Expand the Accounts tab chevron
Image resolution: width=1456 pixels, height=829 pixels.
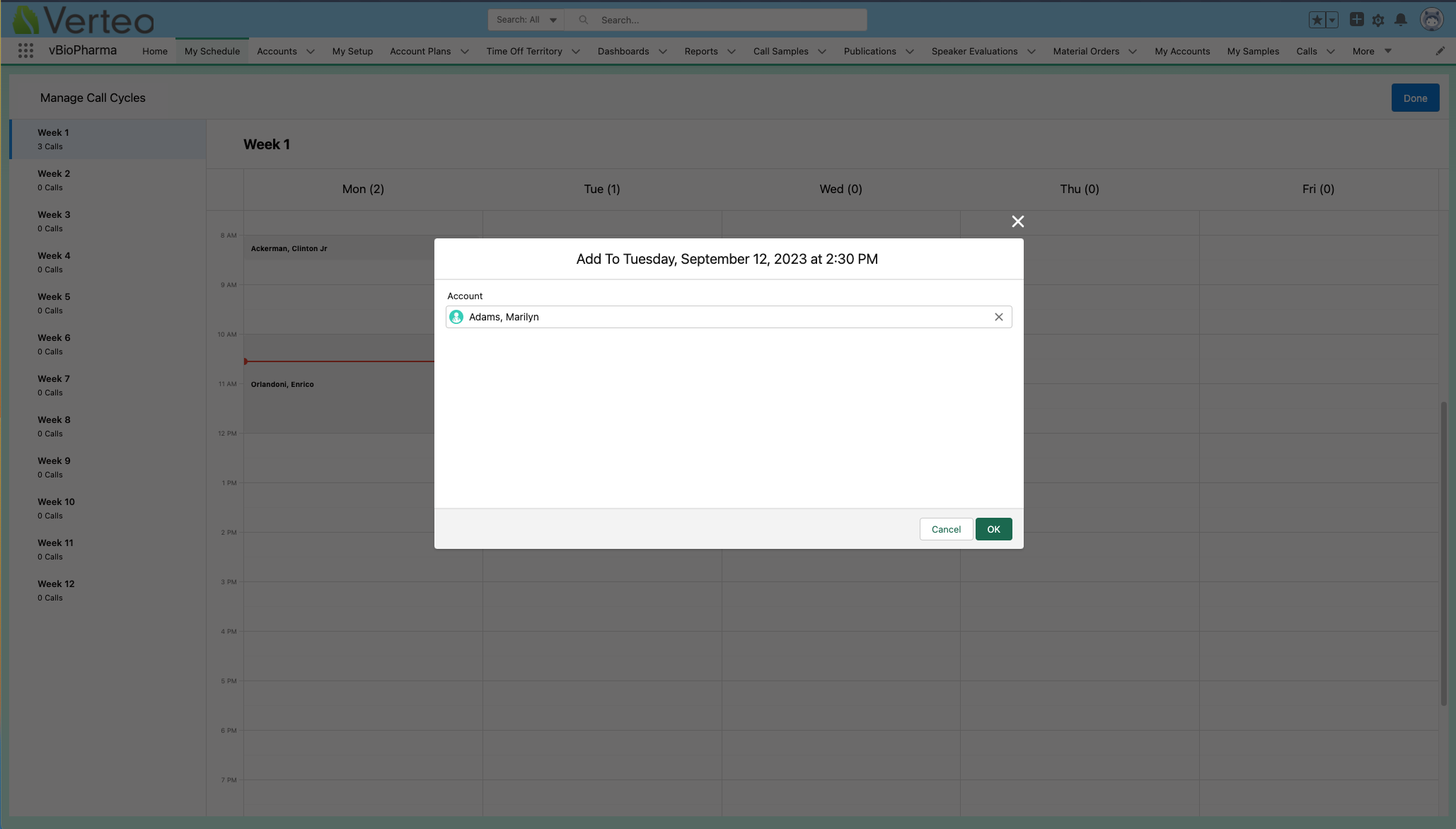click(x=311, y=52)
